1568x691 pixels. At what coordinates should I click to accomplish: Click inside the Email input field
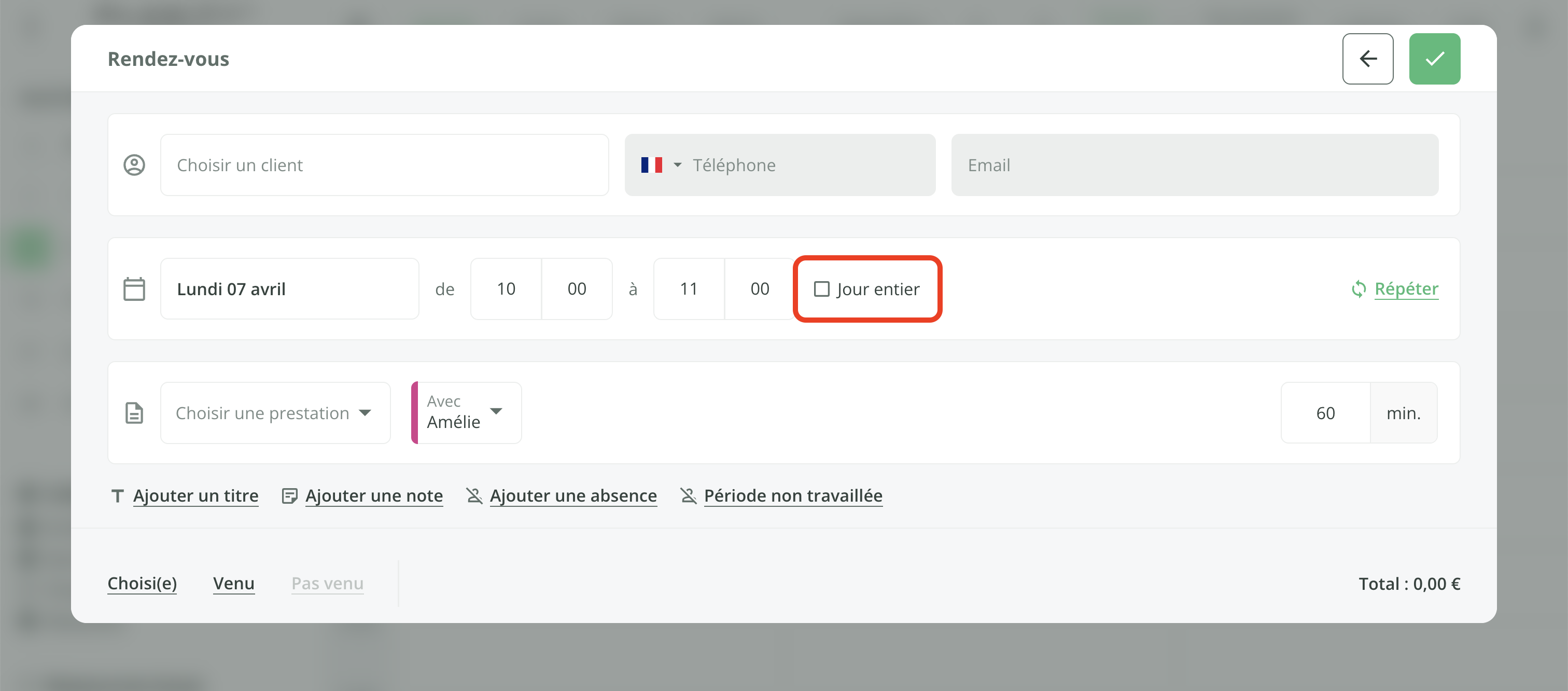coord(1193,164)
